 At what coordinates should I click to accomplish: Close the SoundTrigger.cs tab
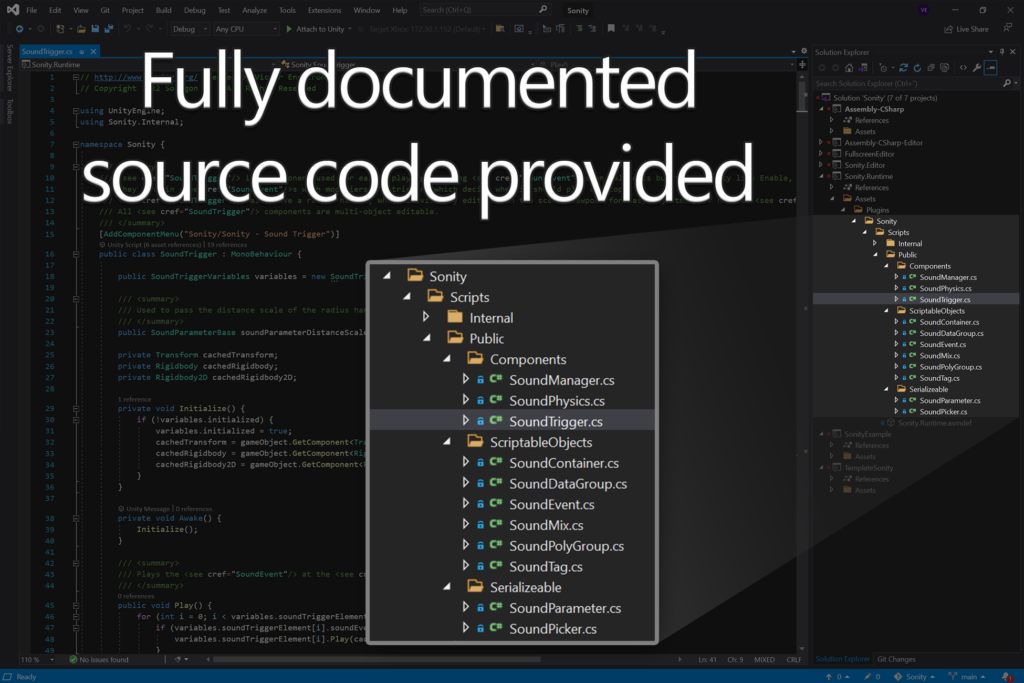pyautogui.click(x=93, y=52)
